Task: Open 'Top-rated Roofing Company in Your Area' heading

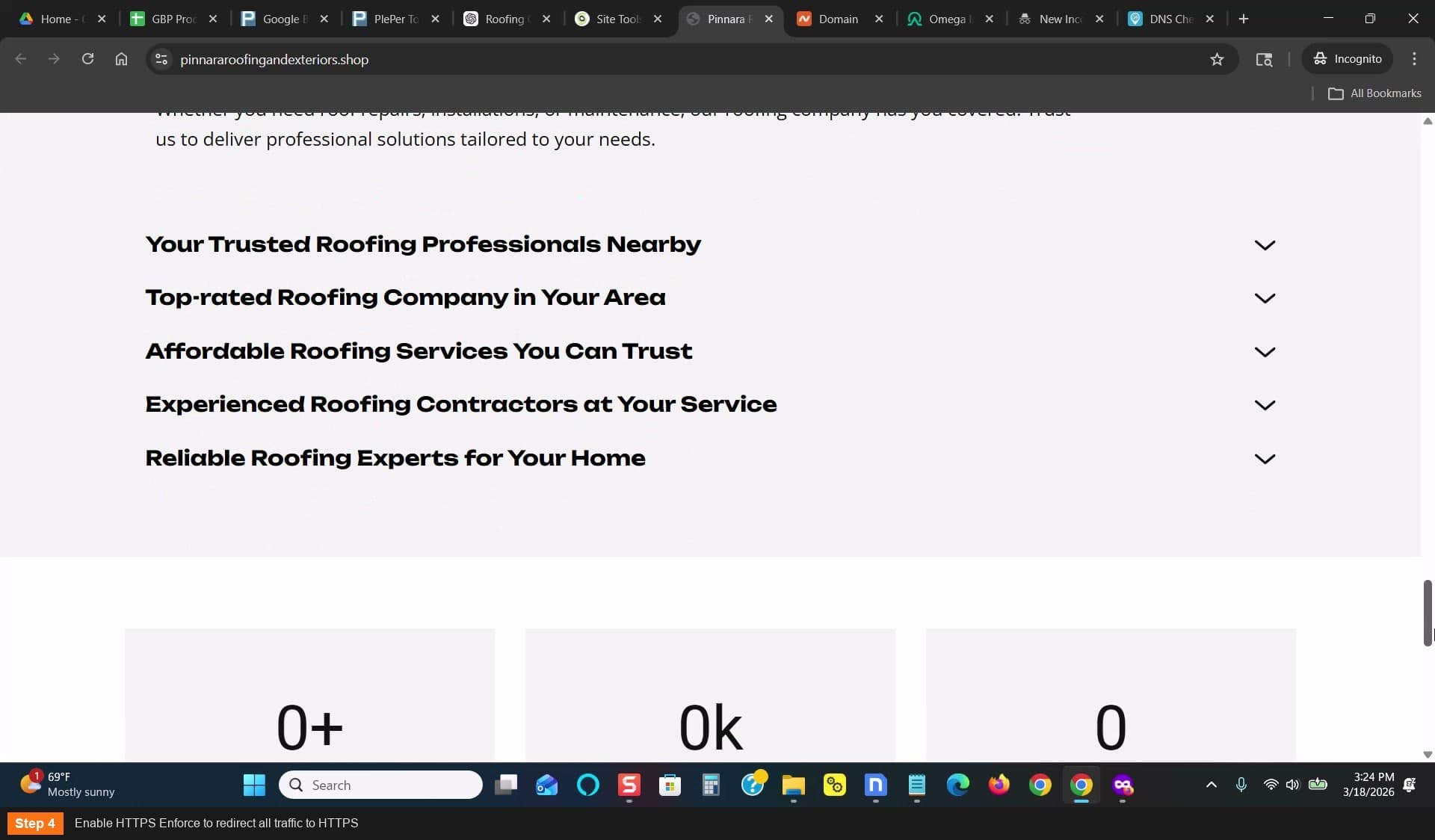Action: (x=405, y=297)
